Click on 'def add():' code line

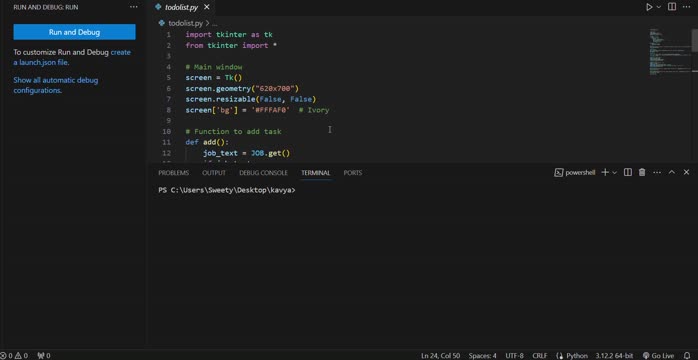pyautogui.click(x=207, y=142)
